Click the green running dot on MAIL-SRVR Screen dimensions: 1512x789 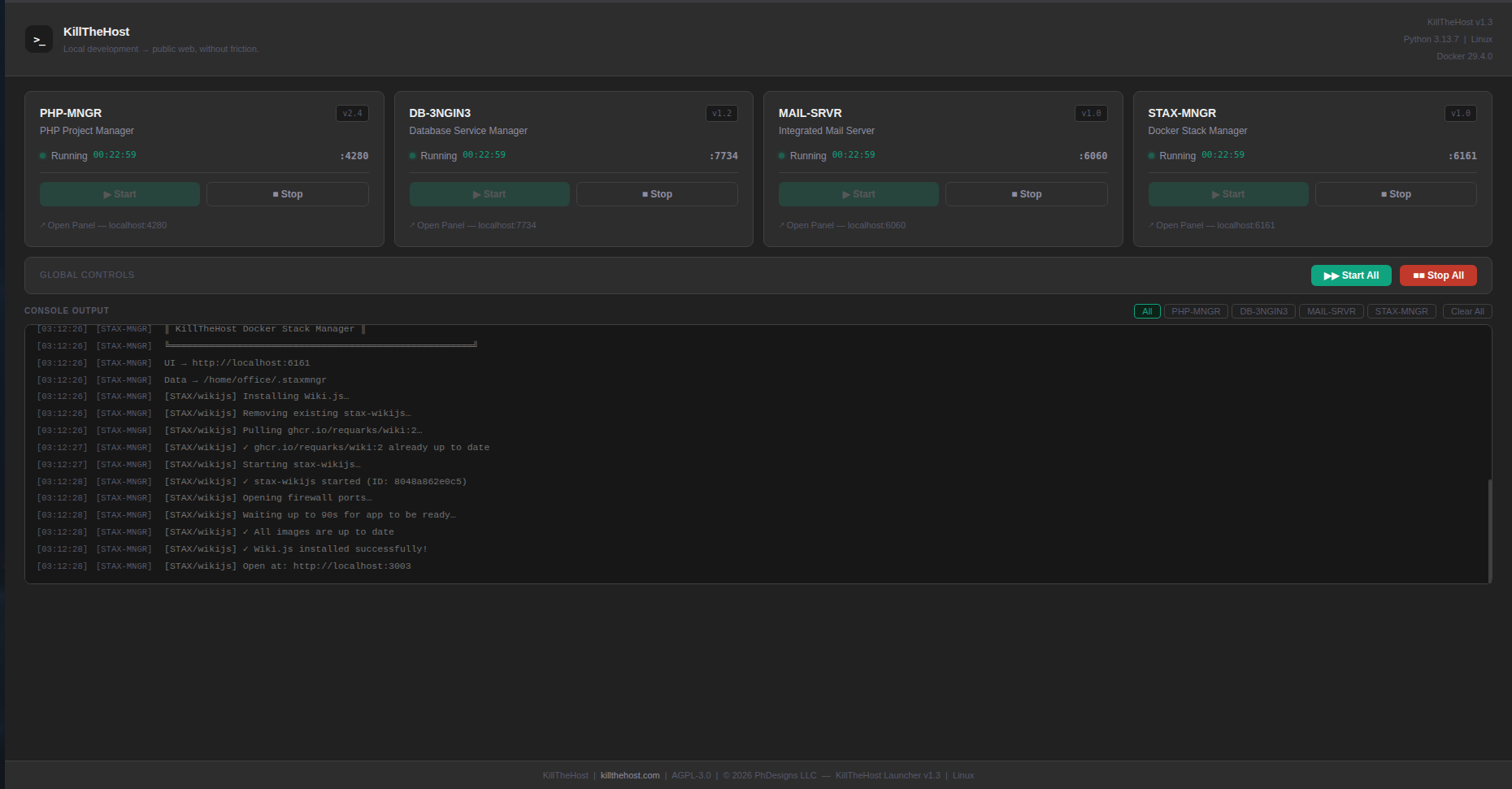click(783, 155)
